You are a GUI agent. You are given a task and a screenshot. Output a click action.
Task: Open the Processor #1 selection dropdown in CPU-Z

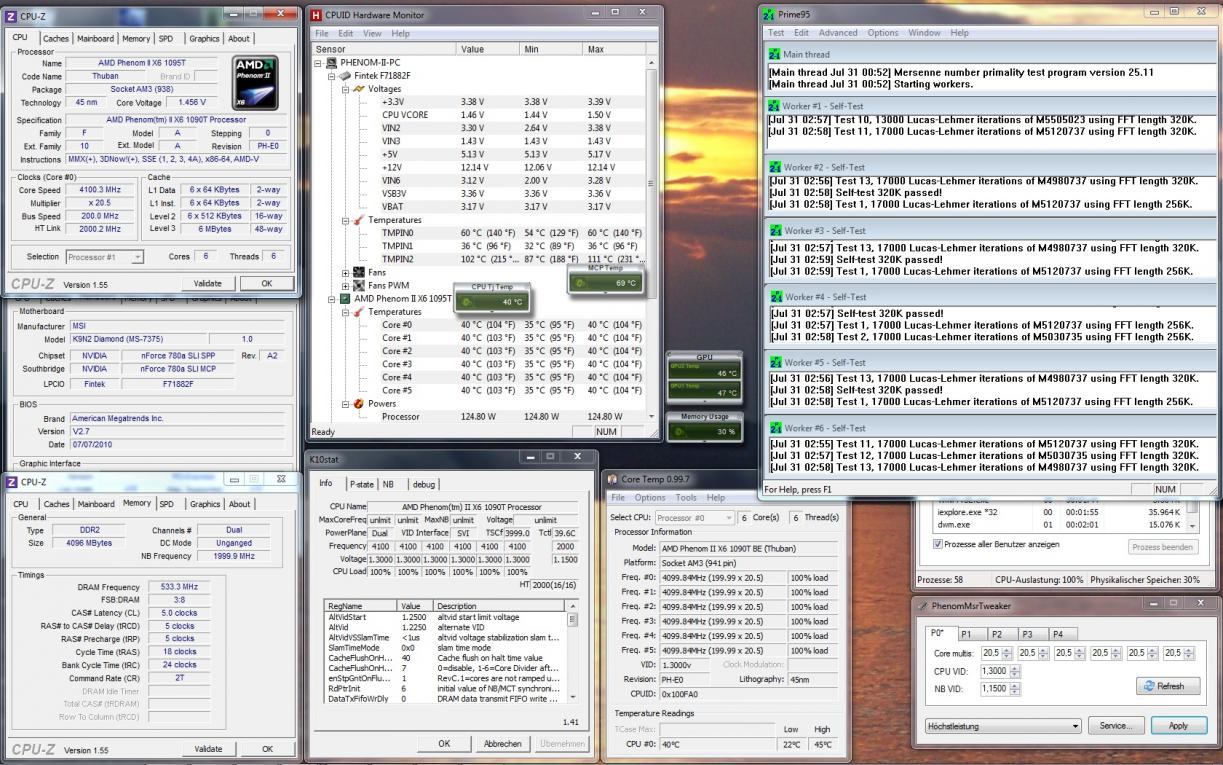[137, 257]
